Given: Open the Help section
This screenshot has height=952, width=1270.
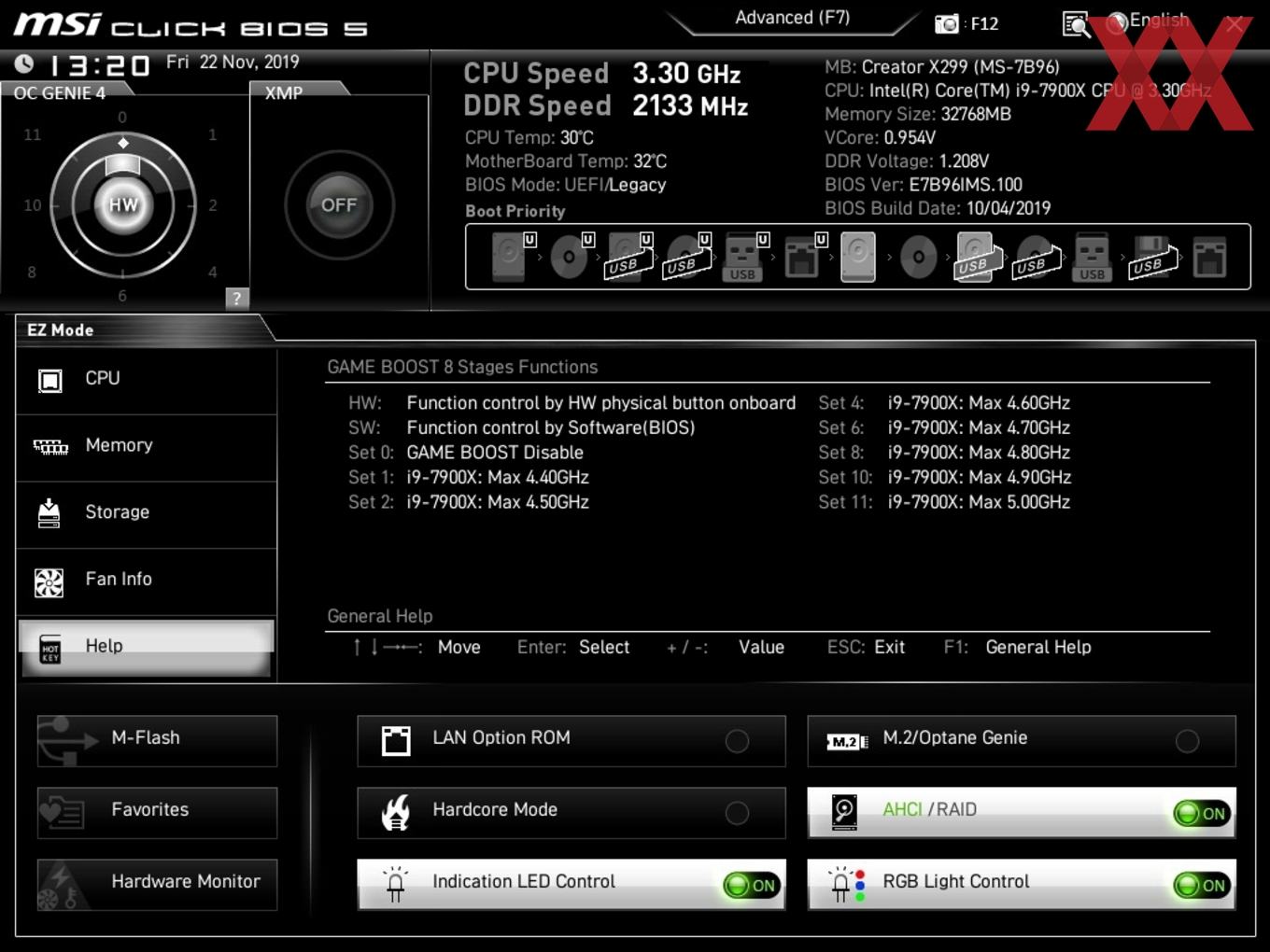Looking at the screenshot, I should [147, 647].
